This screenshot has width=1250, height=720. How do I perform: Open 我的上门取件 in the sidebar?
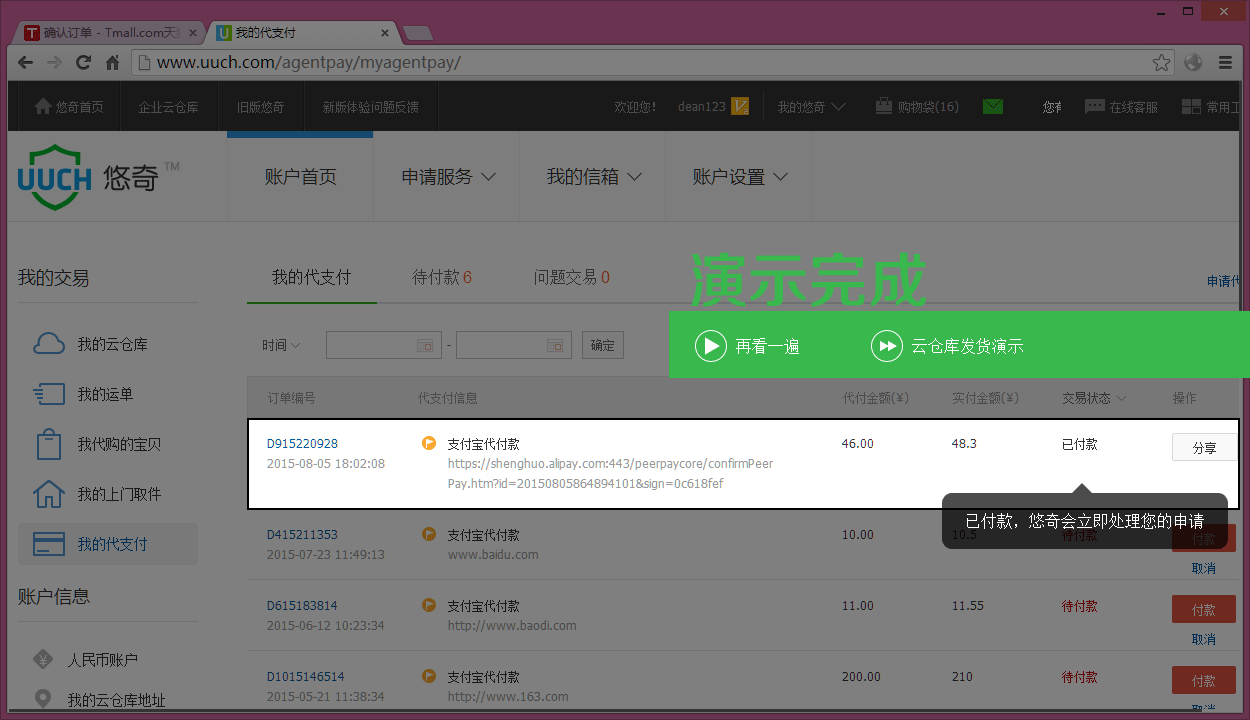pos(108,494)
